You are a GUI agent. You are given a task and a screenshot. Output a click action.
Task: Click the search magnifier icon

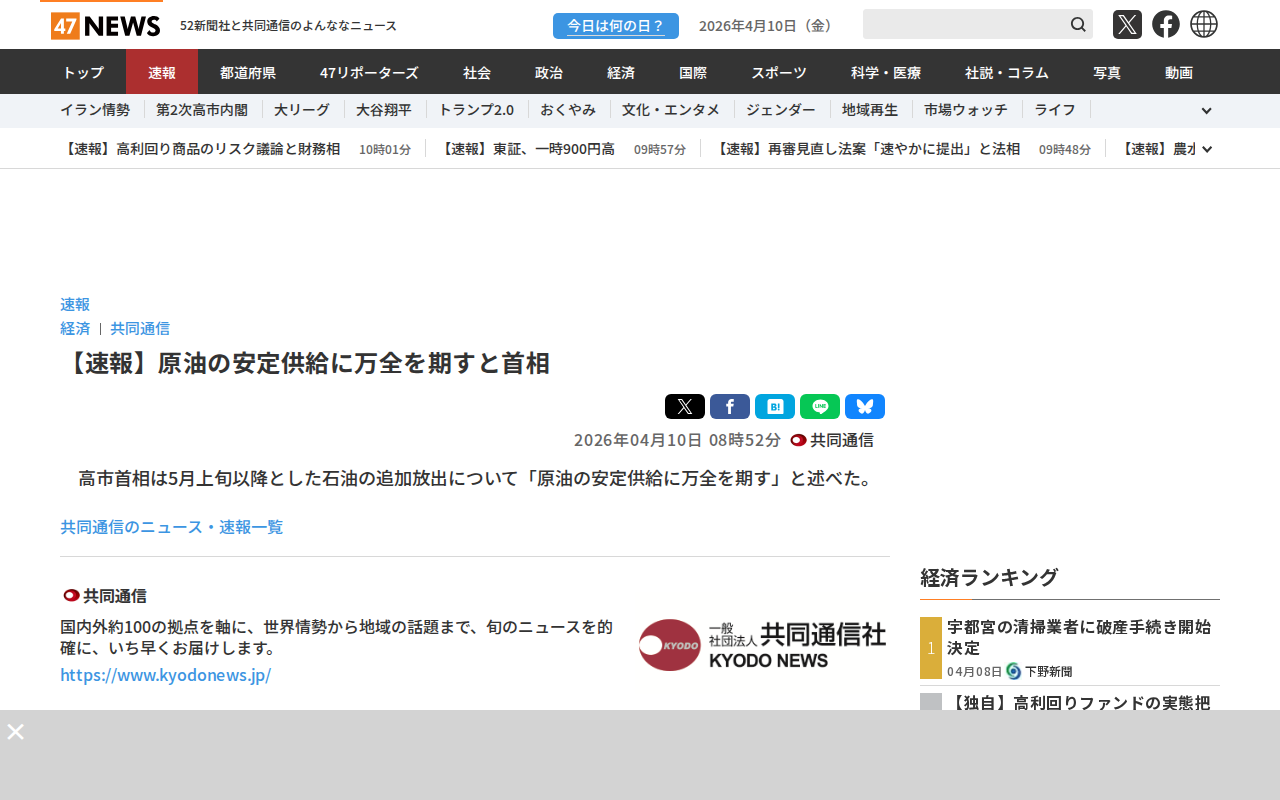tap(1078, 24)
